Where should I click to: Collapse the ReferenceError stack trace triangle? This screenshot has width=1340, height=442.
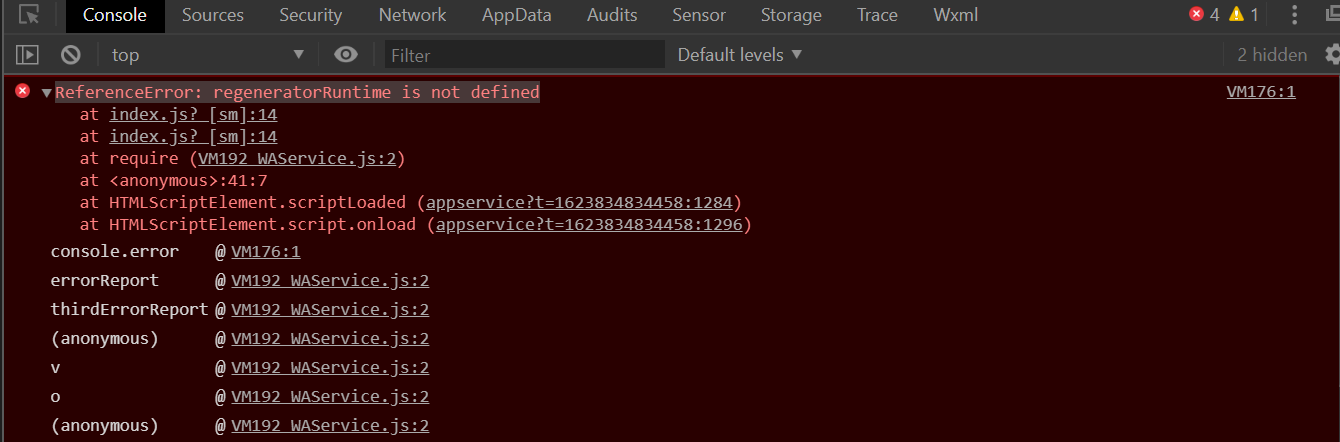(x=46, y=93)
